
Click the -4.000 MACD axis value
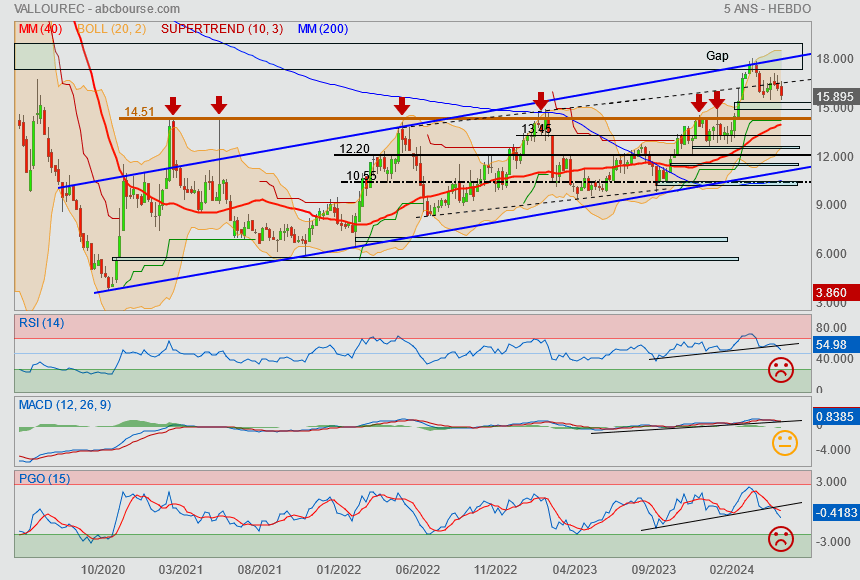click(x=834, y=449)
